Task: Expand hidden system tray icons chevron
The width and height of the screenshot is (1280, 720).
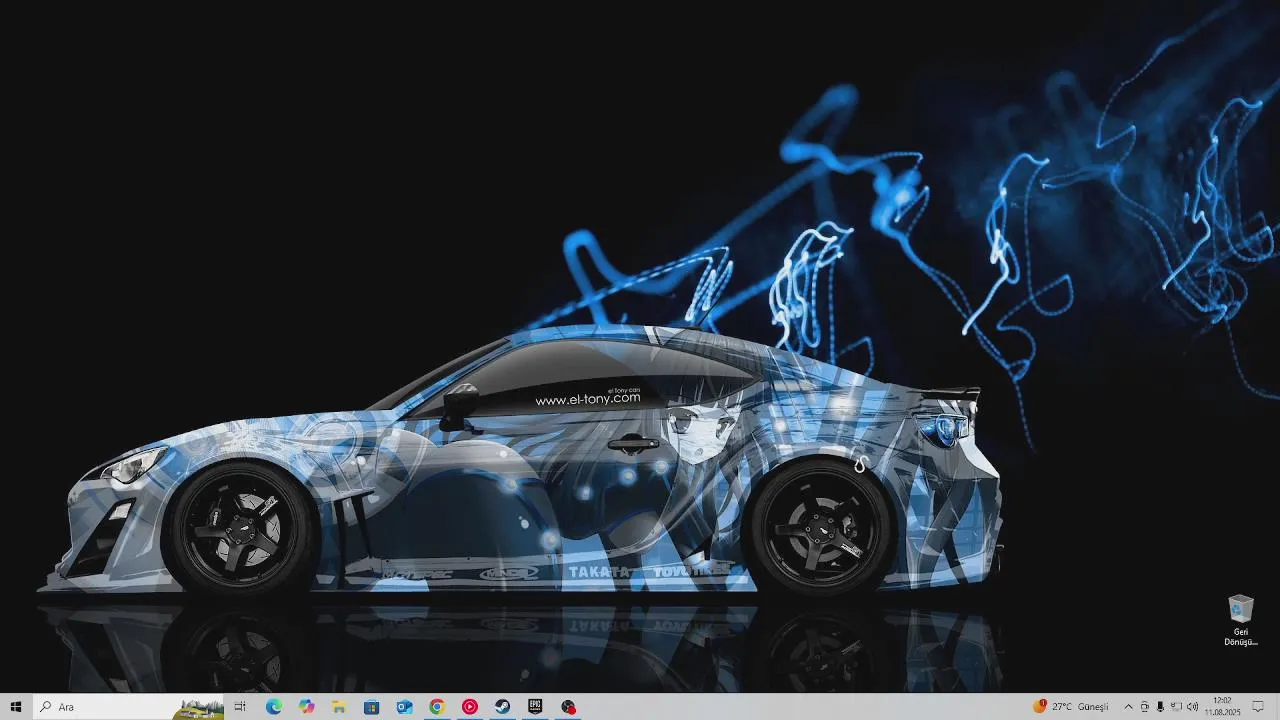Action: (1128, 707)
